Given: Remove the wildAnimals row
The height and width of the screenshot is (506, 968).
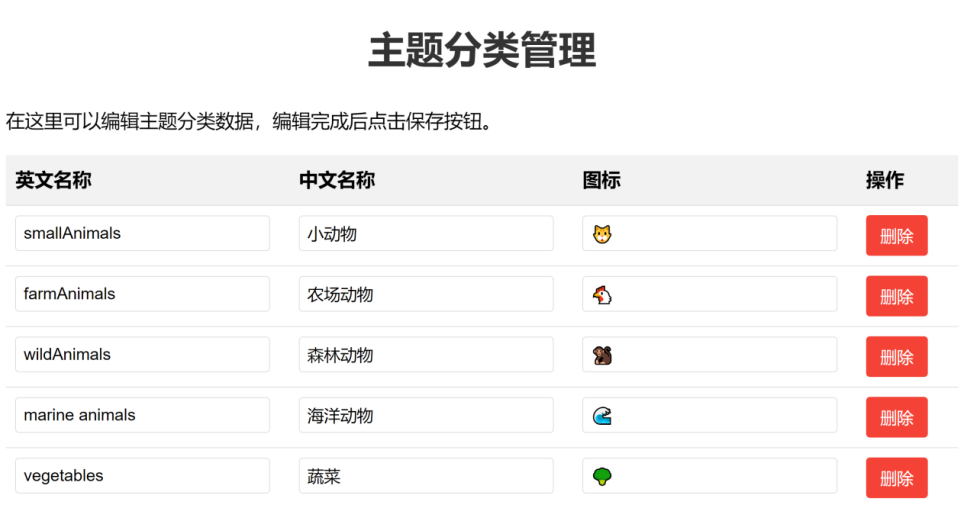Looking at the screenshot, I should [896, 356].
